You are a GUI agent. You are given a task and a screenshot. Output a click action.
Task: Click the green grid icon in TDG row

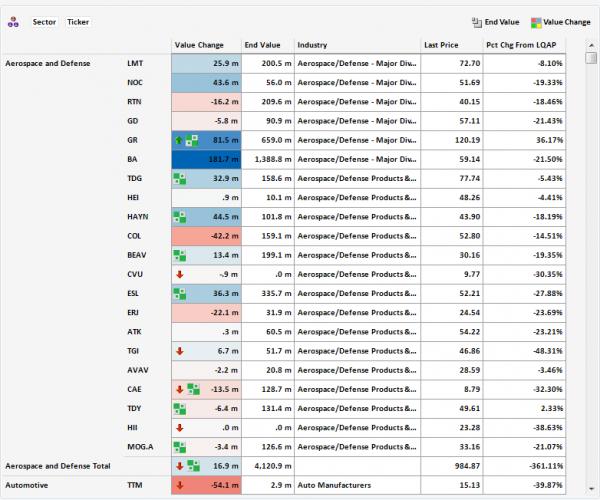click(x=179, y=179)
